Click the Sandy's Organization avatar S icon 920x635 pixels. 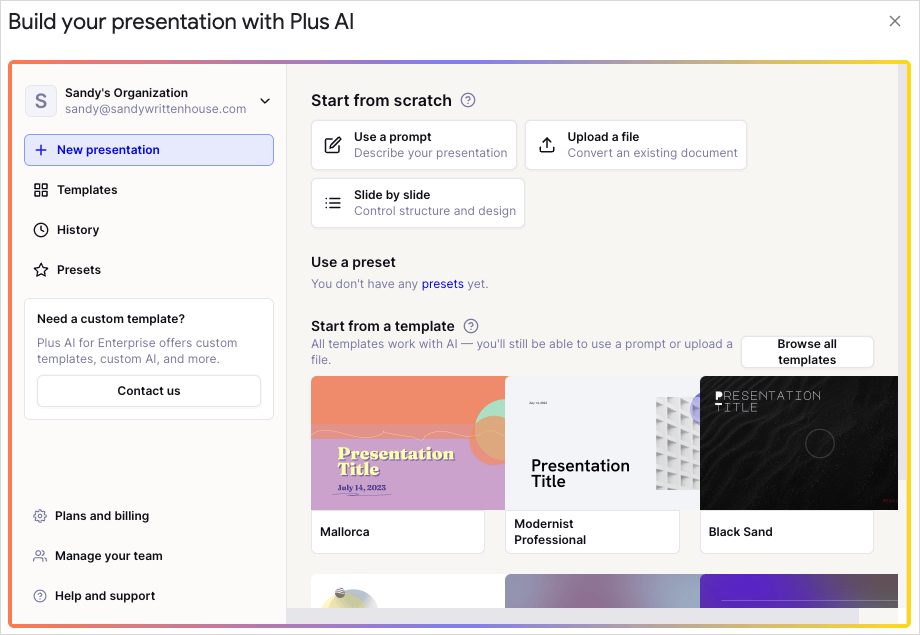pos(40,101)
